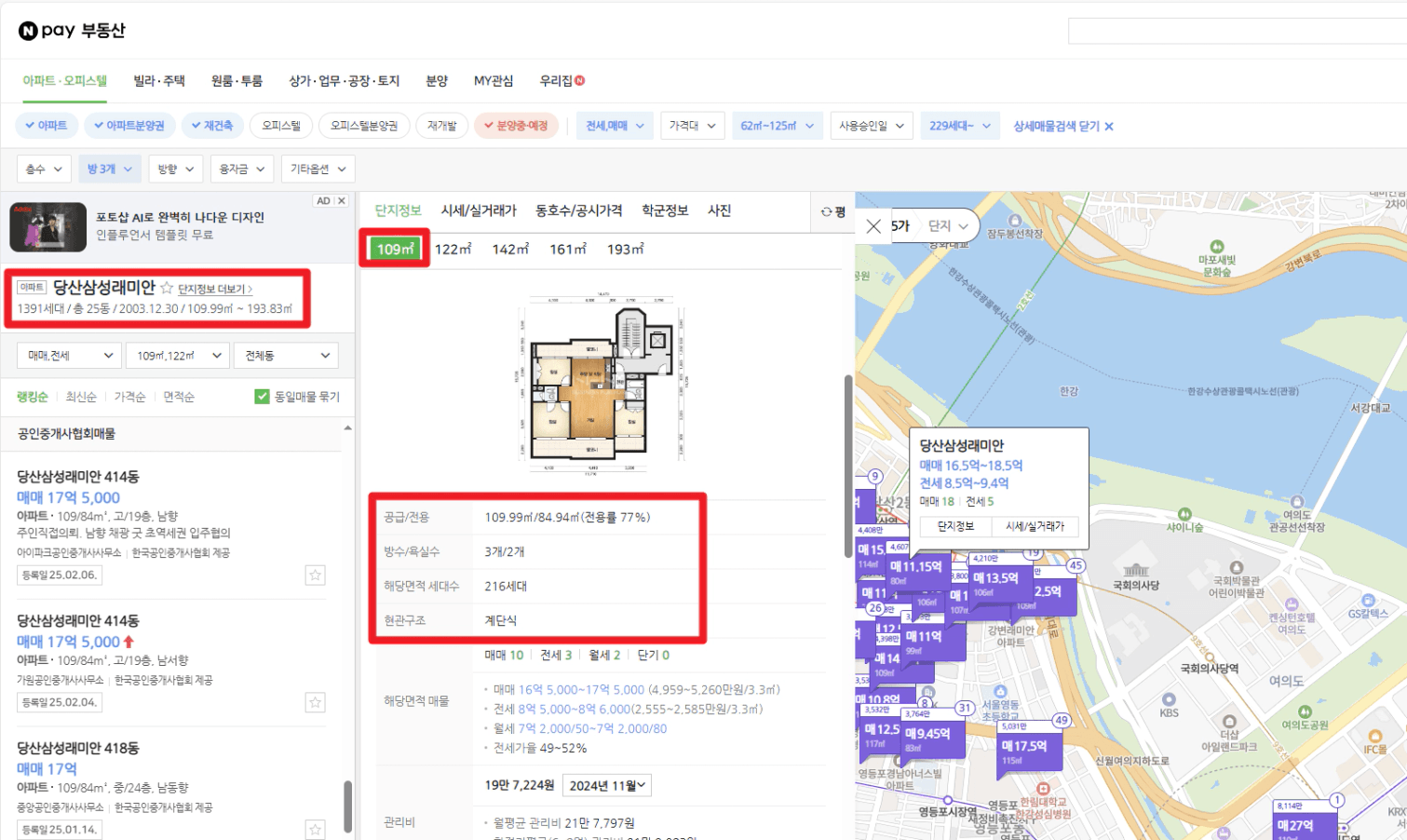Toggle the 아파트분양권 filter chip
The image size is (1407, 840).
pyautogui.click(x=129, y=126)
